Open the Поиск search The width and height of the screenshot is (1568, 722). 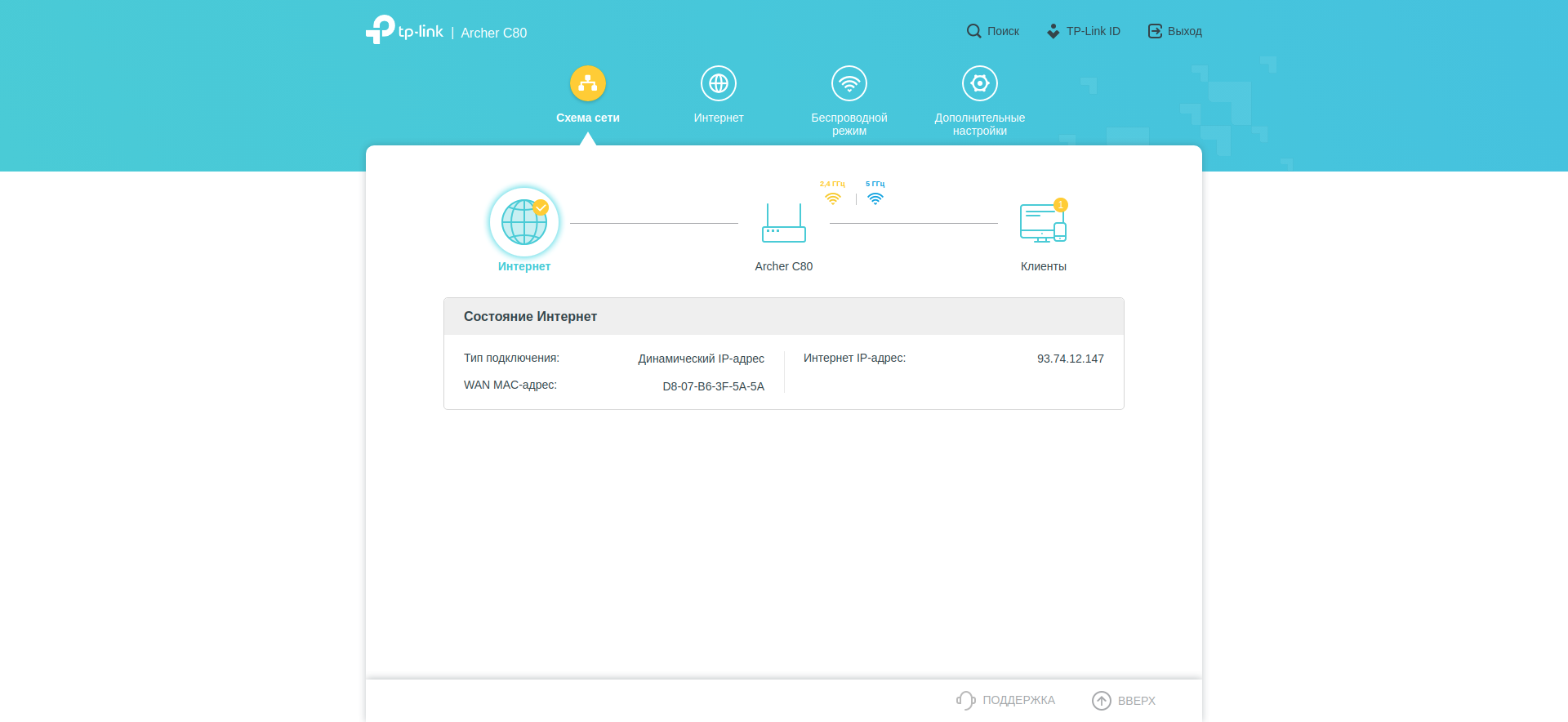(x=992, y=31)
